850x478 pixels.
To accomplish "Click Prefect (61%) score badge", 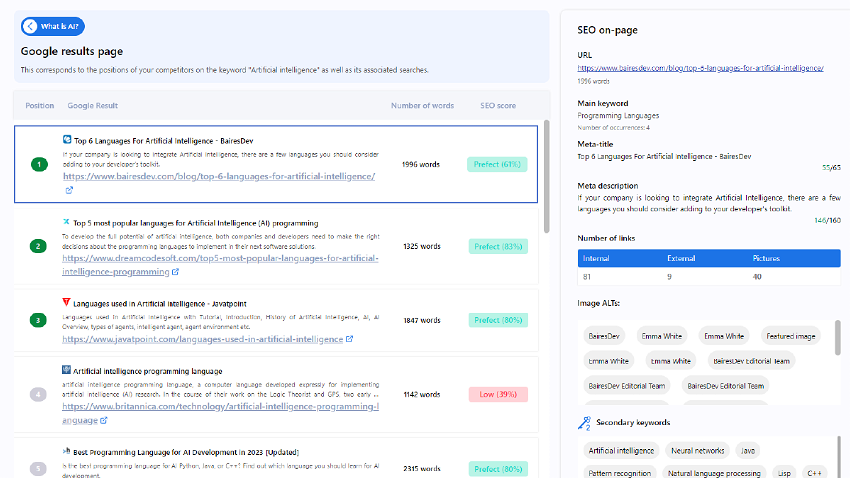I will [x=497, y=164].
